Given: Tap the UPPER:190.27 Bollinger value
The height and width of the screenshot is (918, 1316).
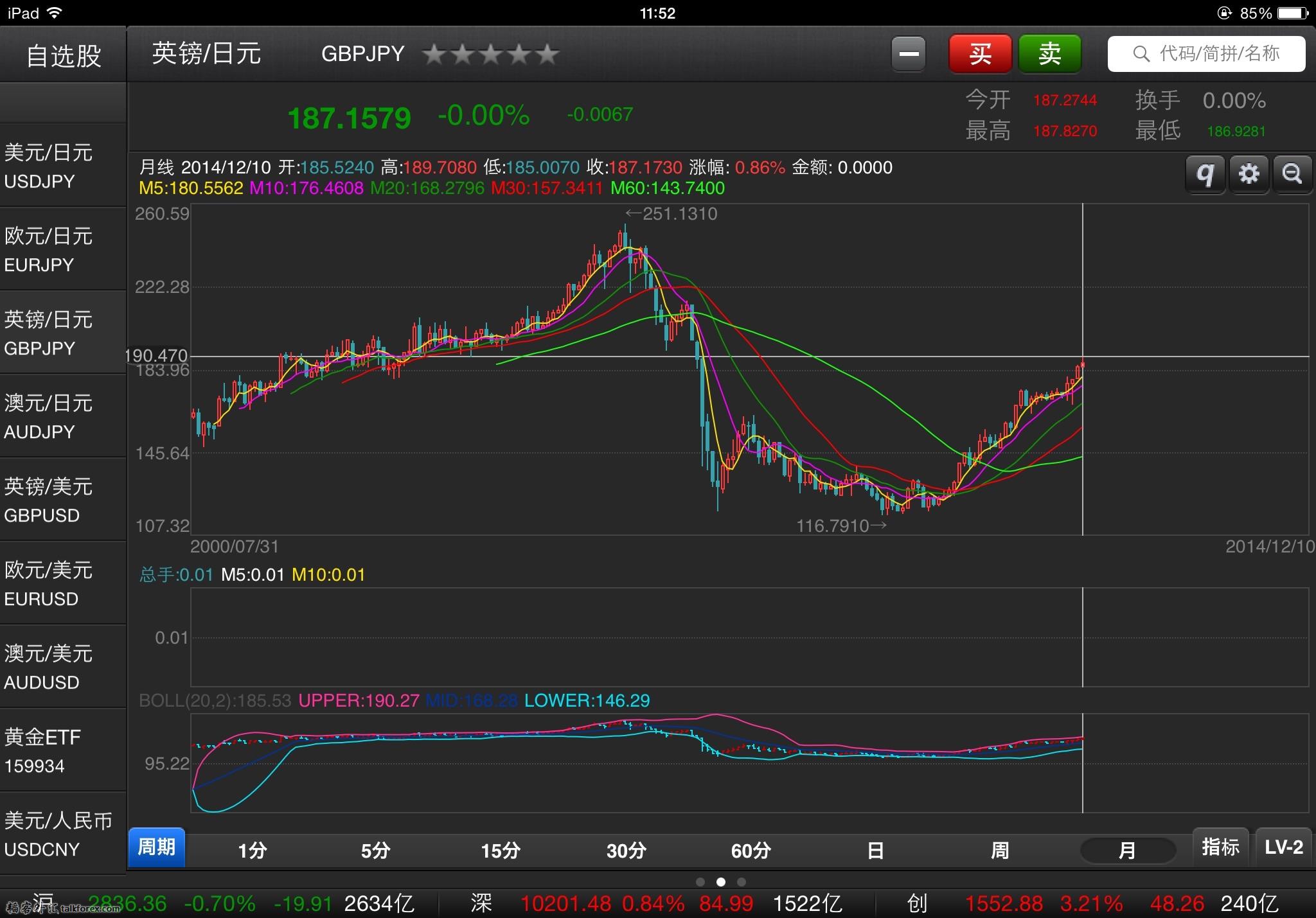Looking at the screenshot, I should pos(359,700).
